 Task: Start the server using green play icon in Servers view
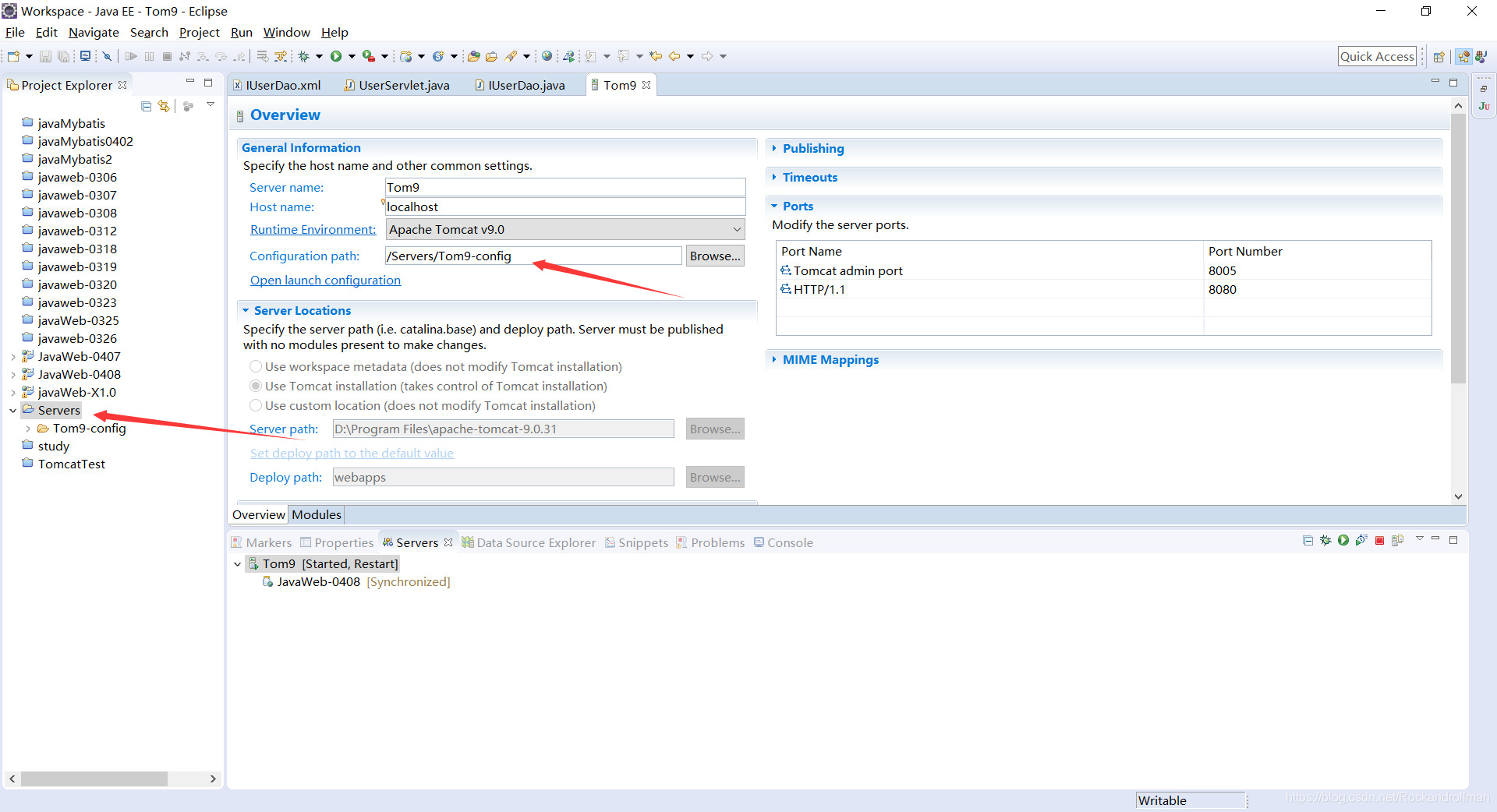click(x=1343, y=540)
